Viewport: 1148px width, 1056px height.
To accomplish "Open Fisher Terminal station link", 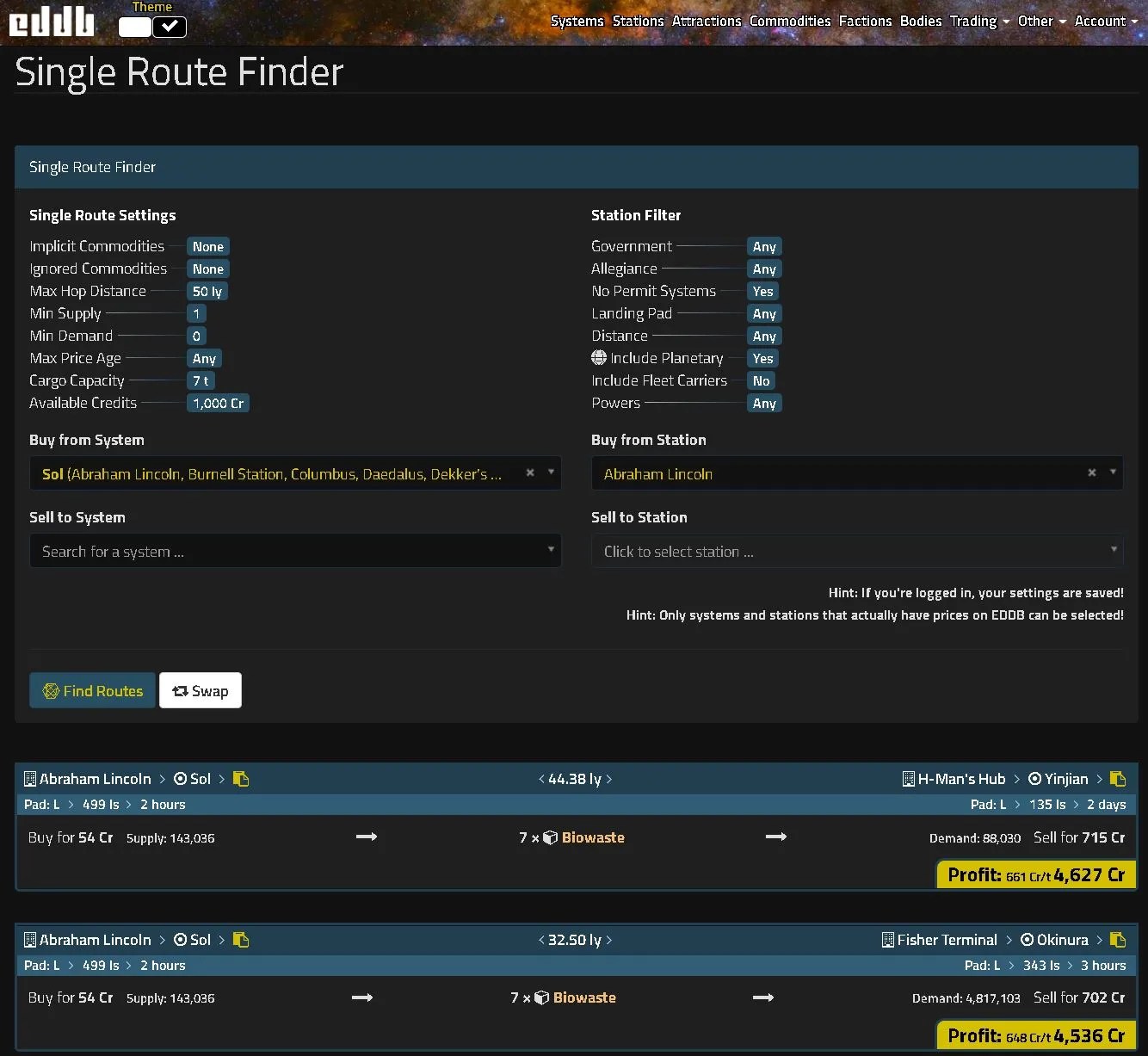I will pyautogui.click(x=947, y=940).
